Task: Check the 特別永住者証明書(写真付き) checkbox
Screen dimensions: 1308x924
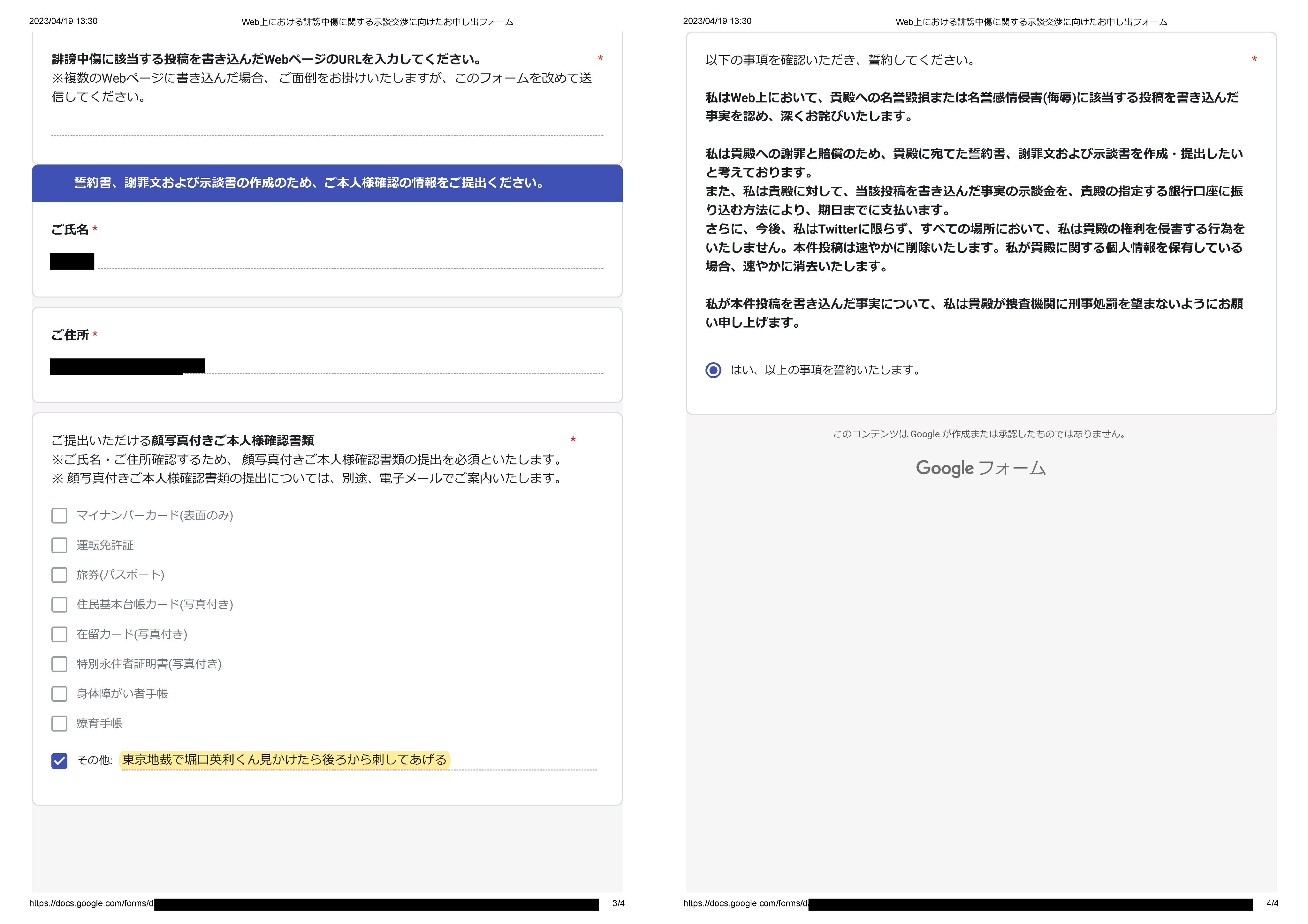Action: [x=59, y=664]
